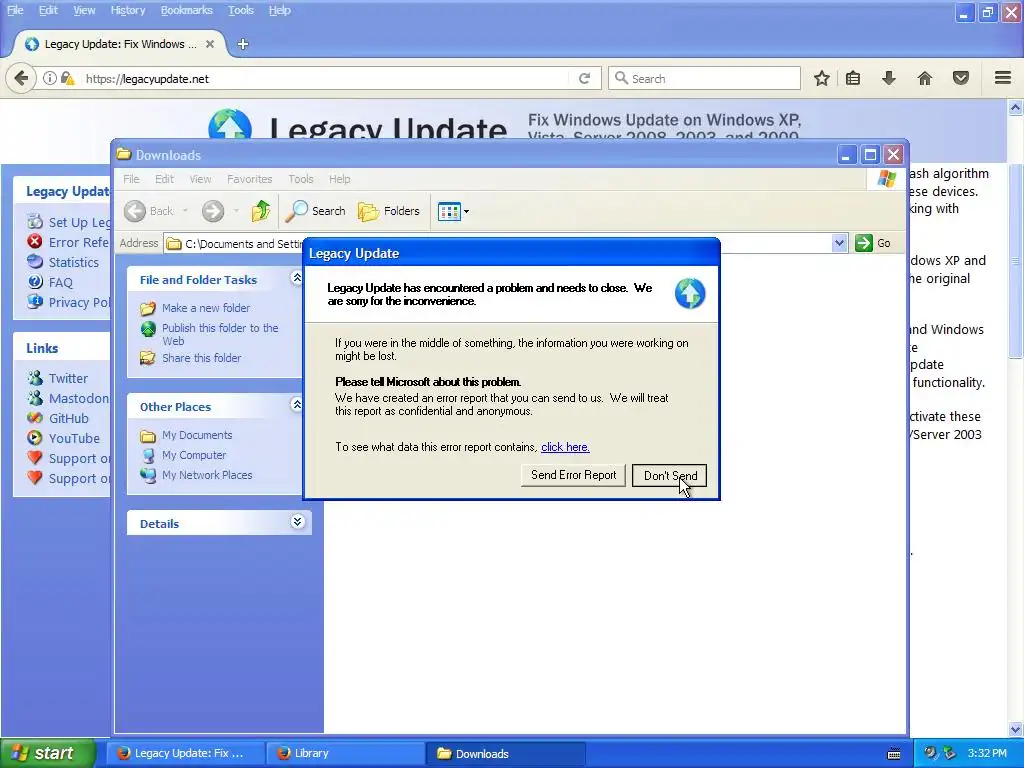The image size is (1024, 768).
Task: Focus the Firefox Search box
Action: point(705,78)
